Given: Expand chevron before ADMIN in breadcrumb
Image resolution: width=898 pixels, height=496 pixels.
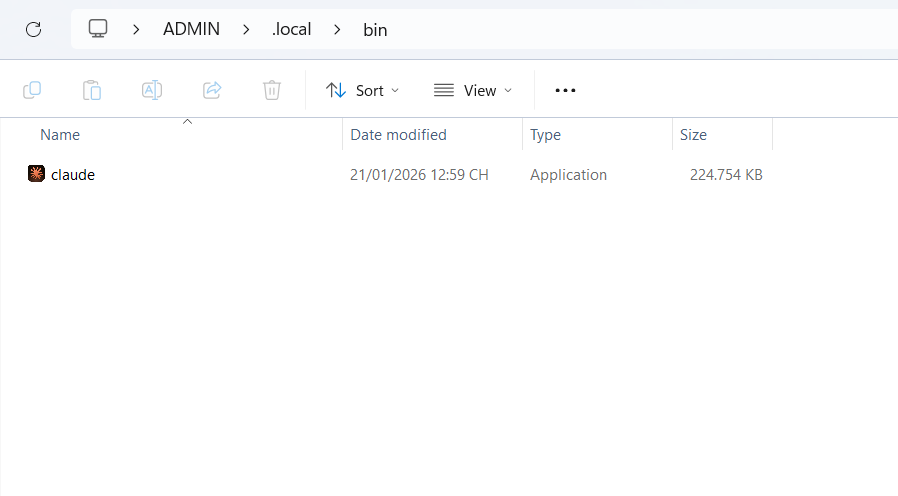Looking at the screenshot, I should point(136,30).
